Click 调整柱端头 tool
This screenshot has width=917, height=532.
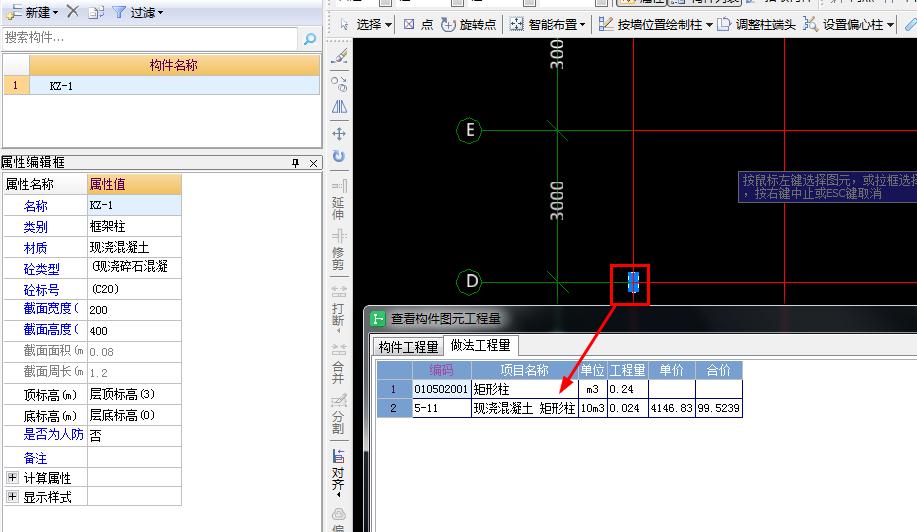(756, 25)
